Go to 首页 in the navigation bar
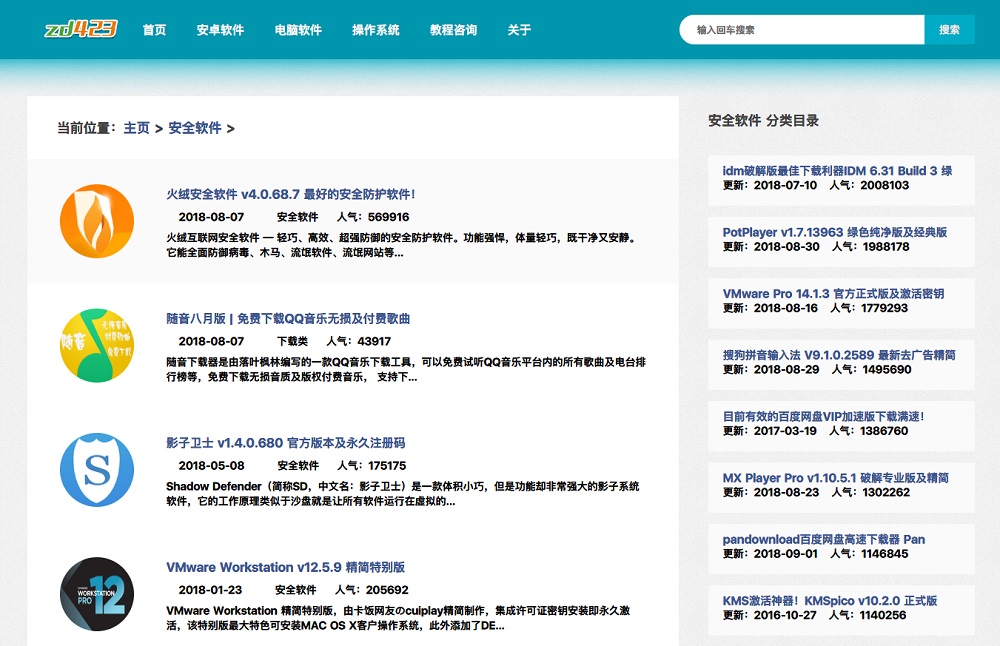Image resolution: width=1000 pixels, height=646 pixels. [154, 30]
